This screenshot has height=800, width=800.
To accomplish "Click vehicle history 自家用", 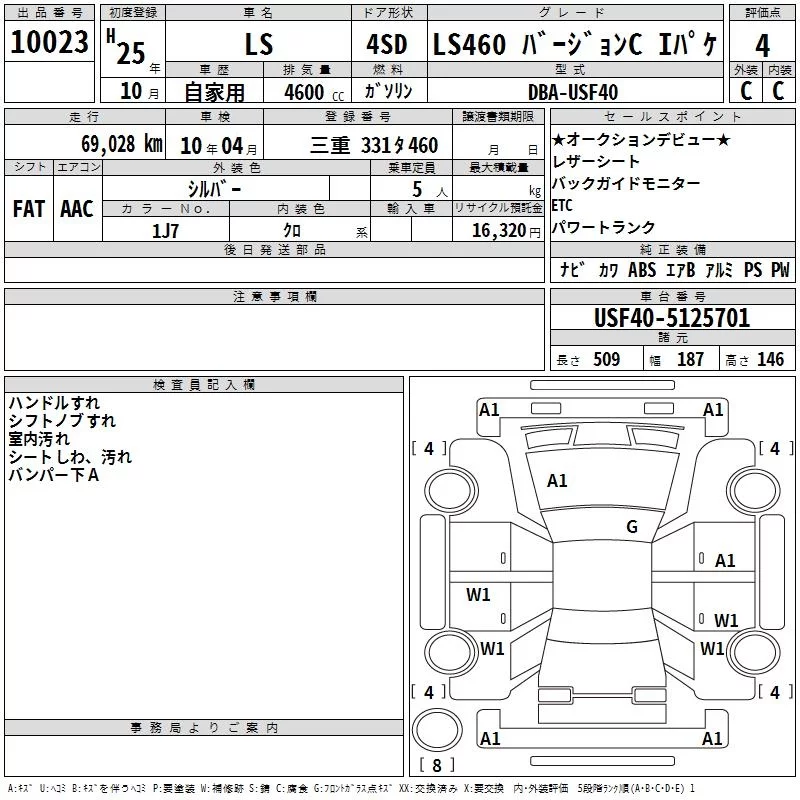I will [214, 92].
